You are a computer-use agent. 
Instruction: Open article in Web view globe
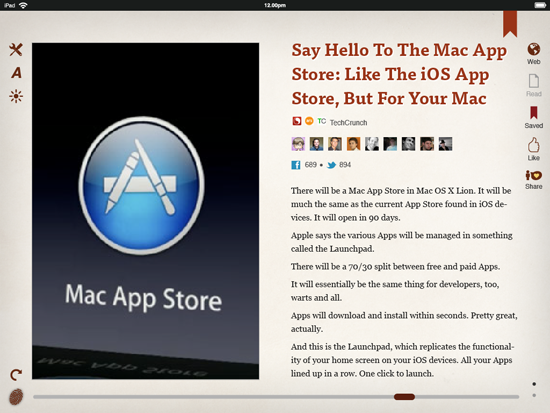[x=534, y=53]
